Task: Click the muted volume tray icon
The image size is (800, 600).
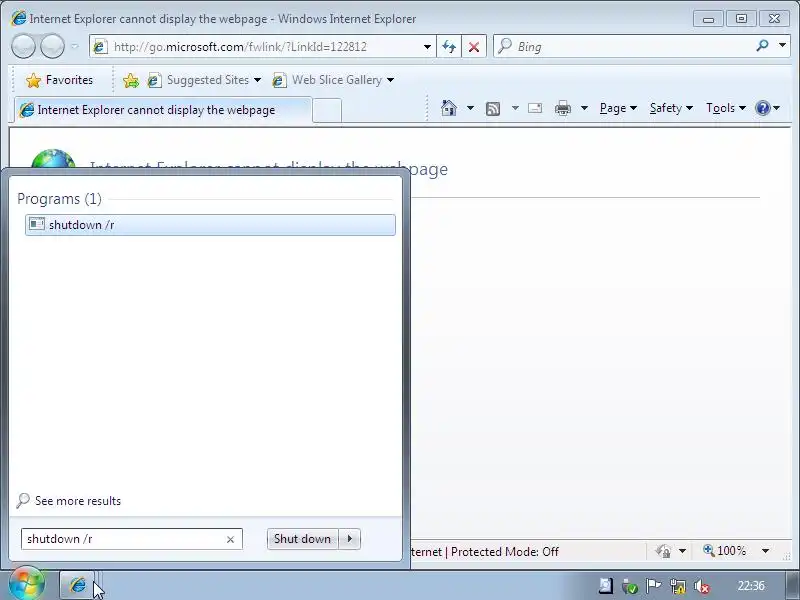Action: (702, 586)
